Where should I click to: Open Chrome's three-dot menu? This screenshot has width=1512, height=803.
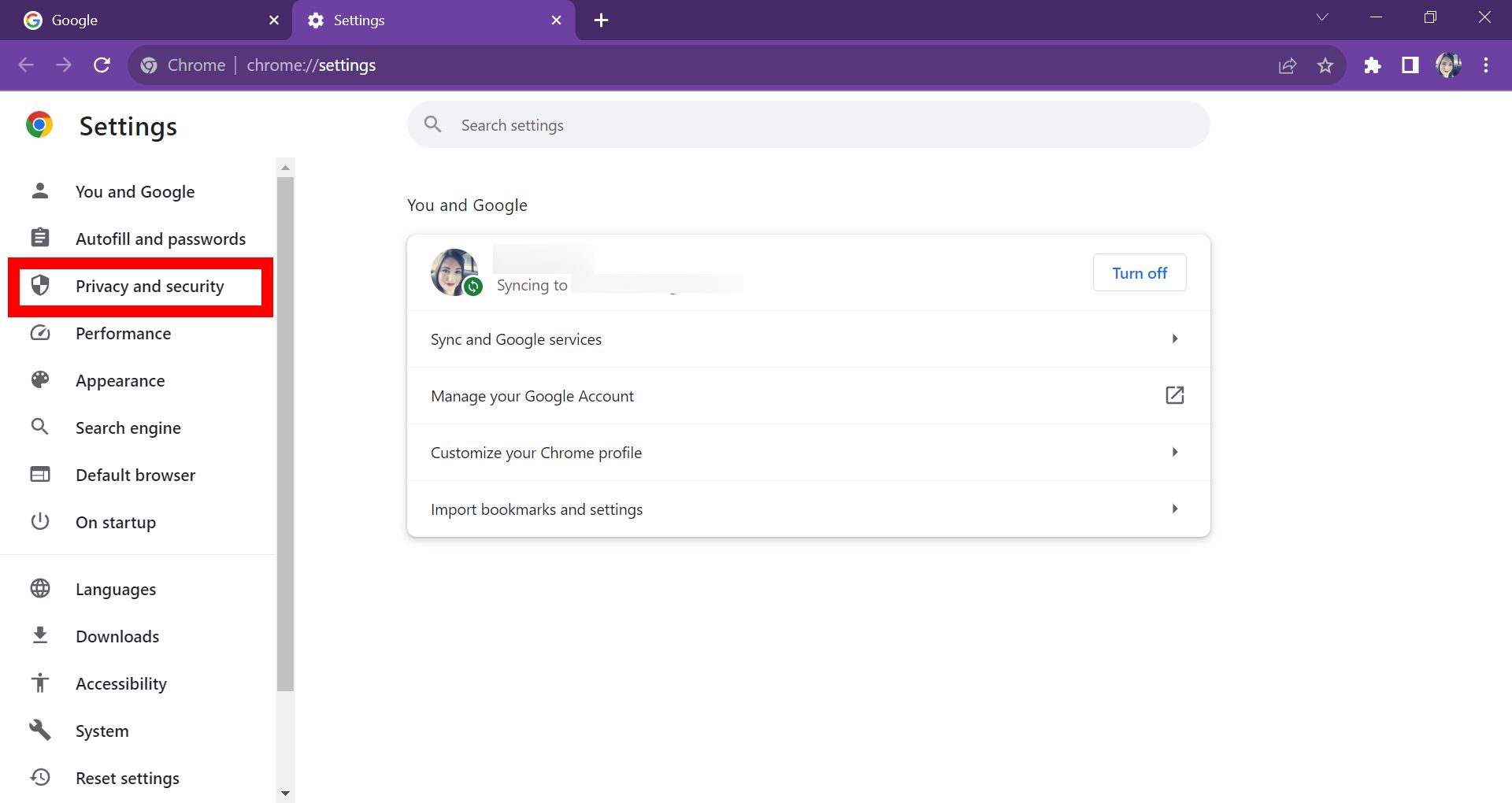[x=1486, y=65]
